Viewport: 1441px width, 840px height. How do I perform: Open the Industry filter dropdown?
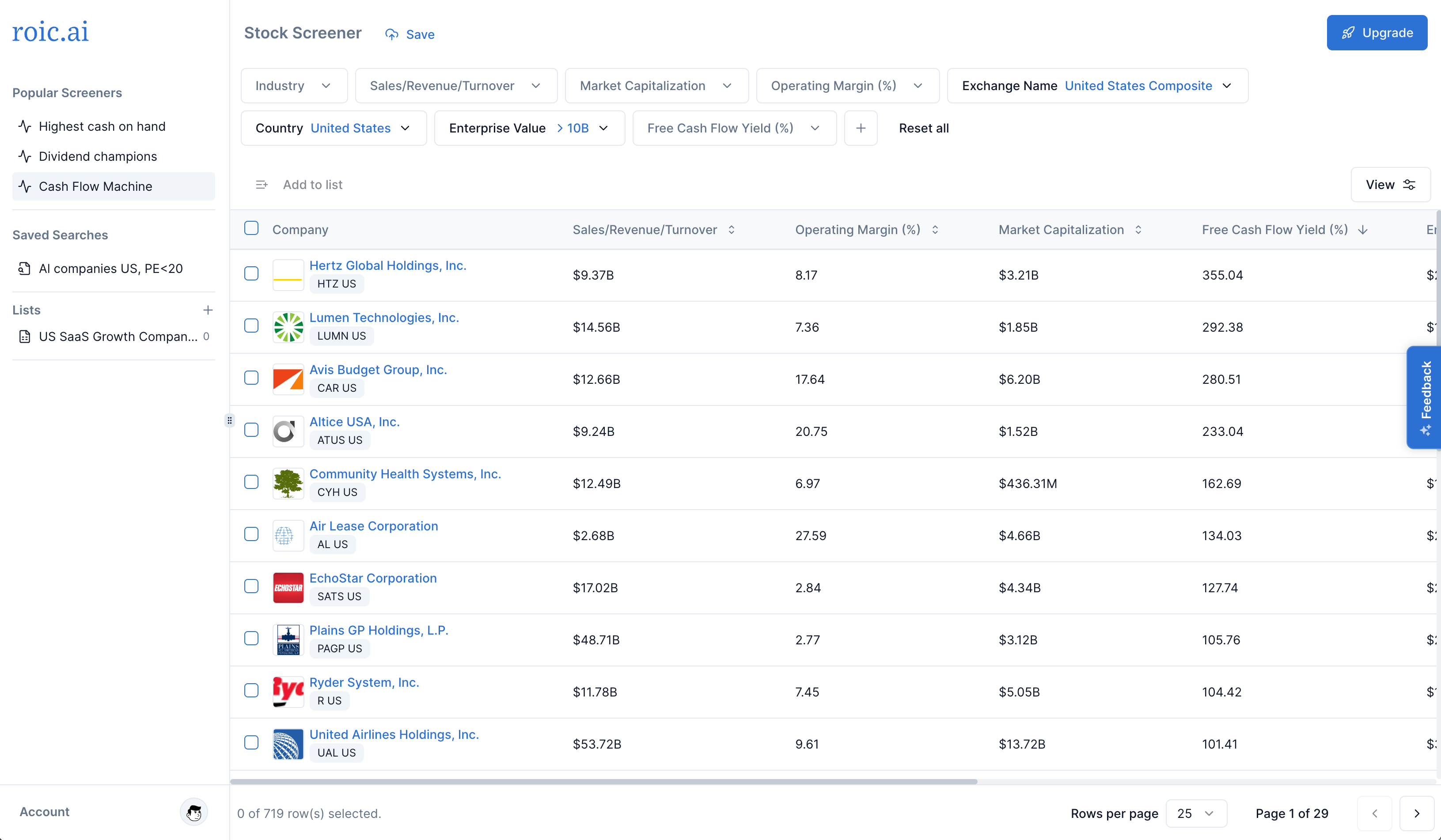tap(294, 86)
